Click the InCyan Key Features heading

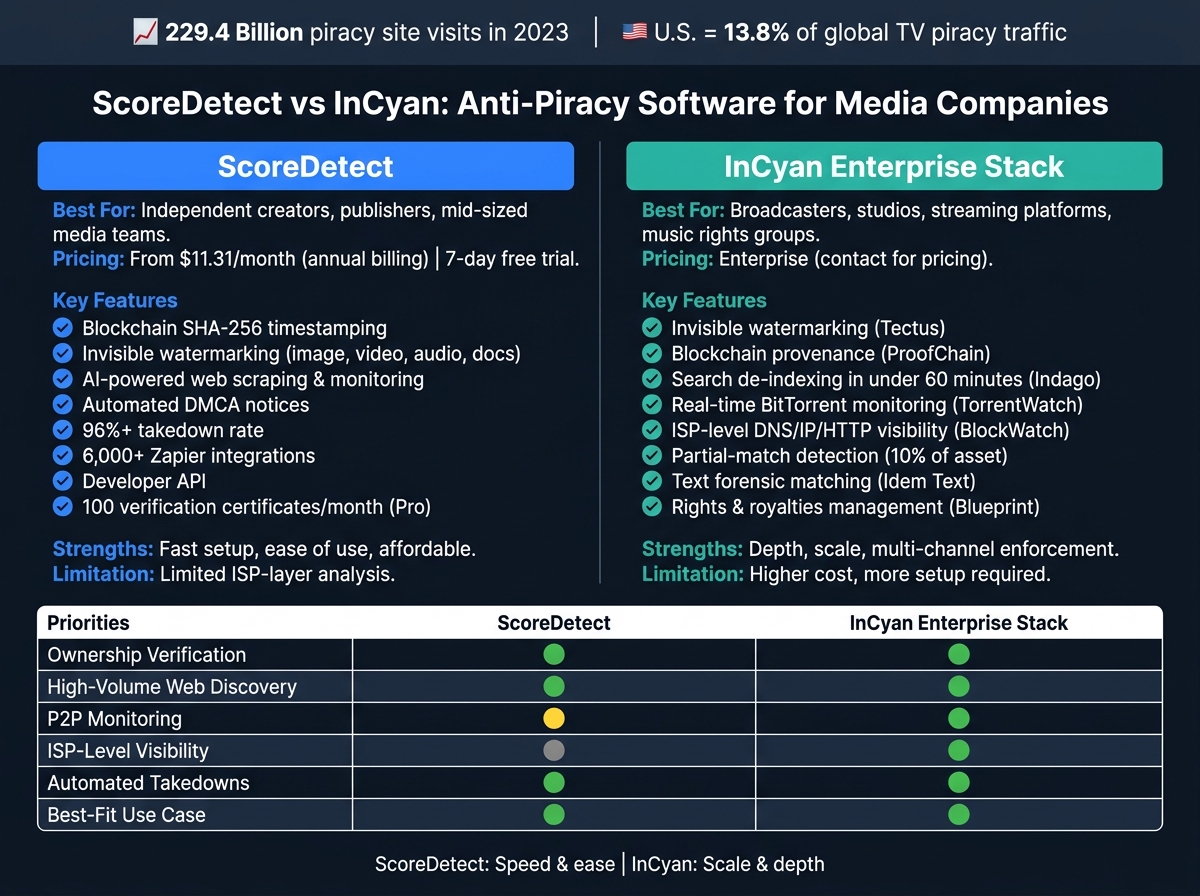(704, 300)
